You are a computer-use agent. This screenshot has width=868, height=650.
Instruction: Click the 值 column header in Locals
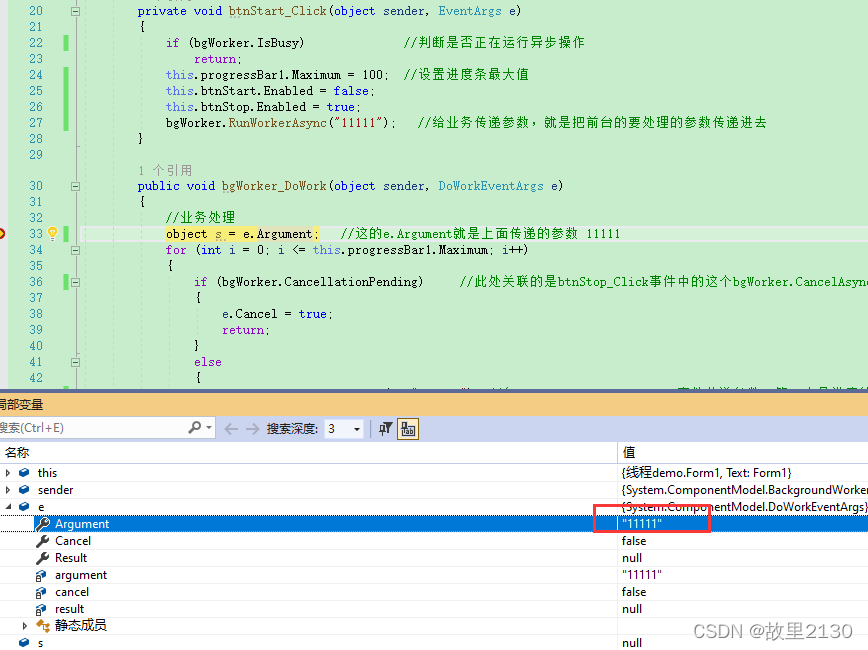click(x=630, y=451)
